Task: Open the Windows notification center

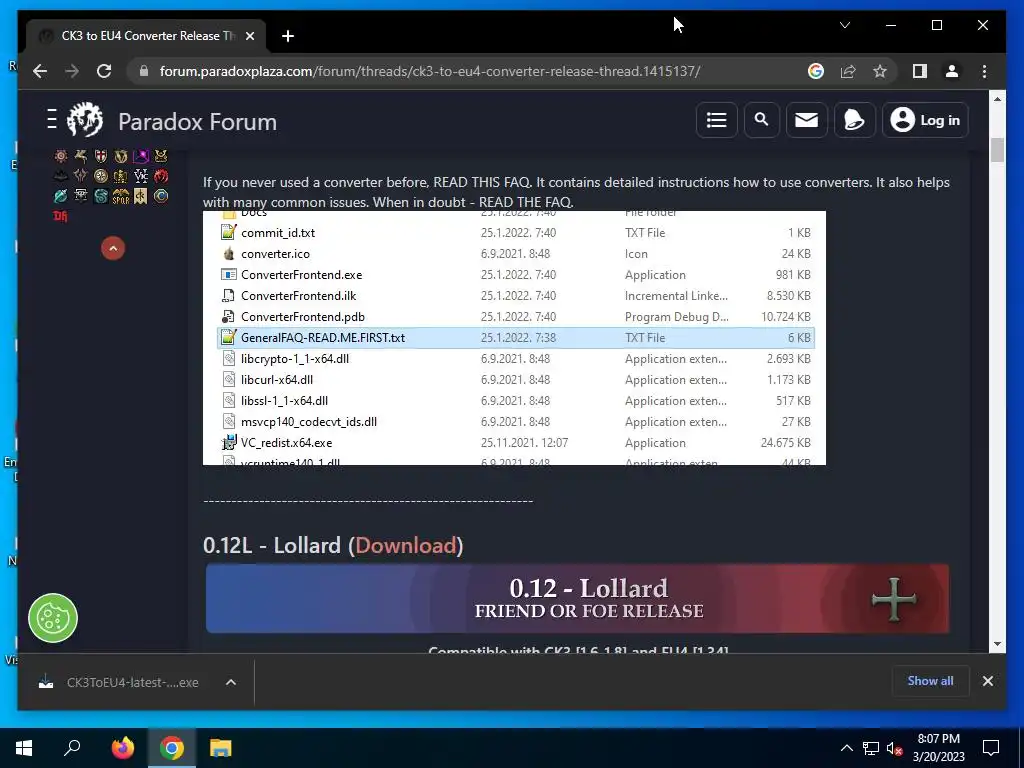Action: coord(991,748)
